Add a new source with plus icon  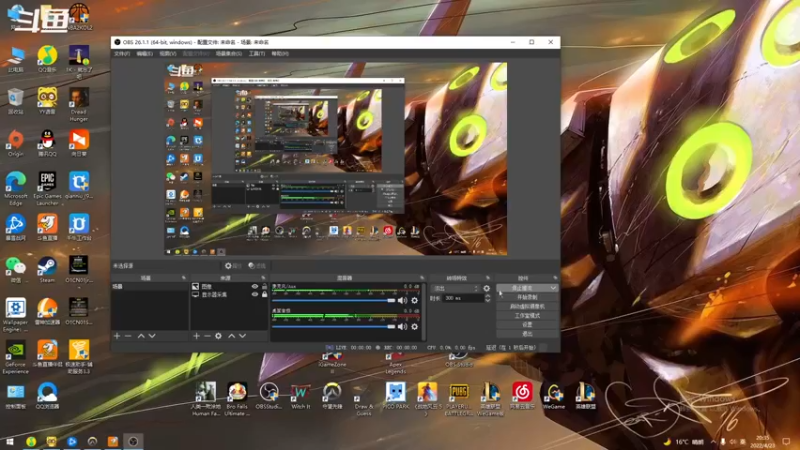[196, 336]
